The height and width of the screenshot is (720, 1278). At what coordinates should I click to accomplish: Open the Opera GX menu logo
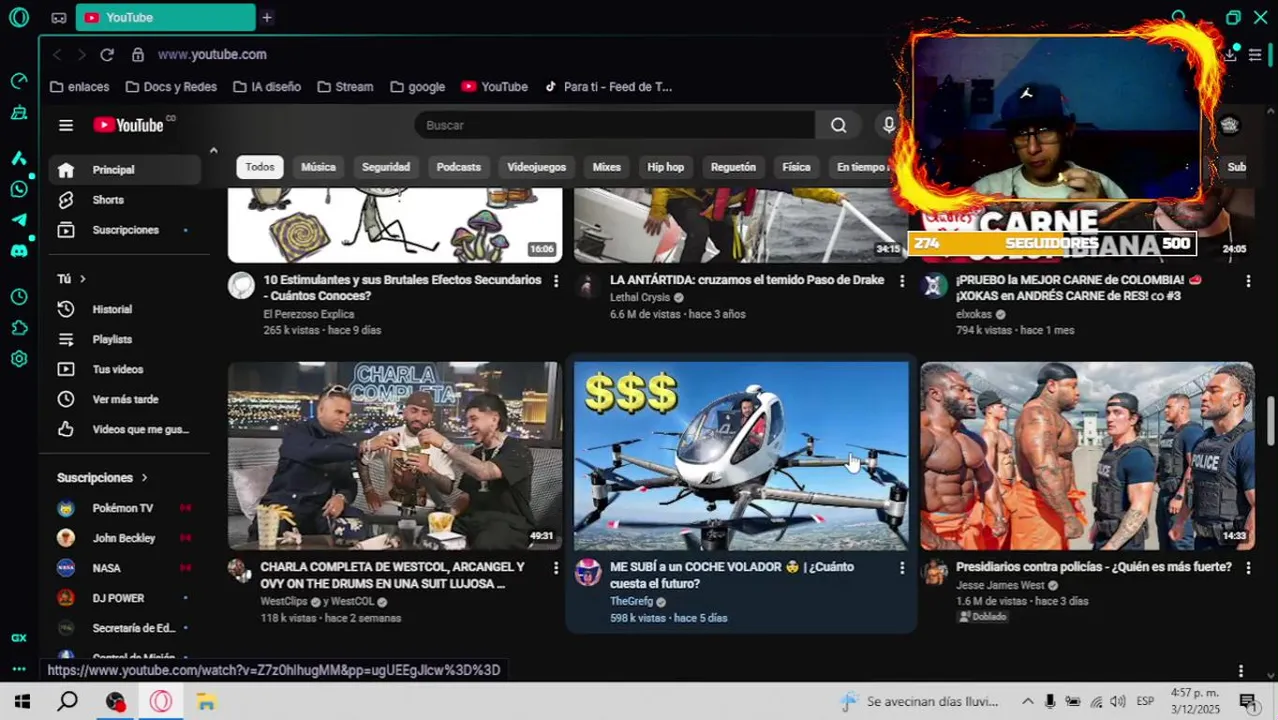point(18,17)
